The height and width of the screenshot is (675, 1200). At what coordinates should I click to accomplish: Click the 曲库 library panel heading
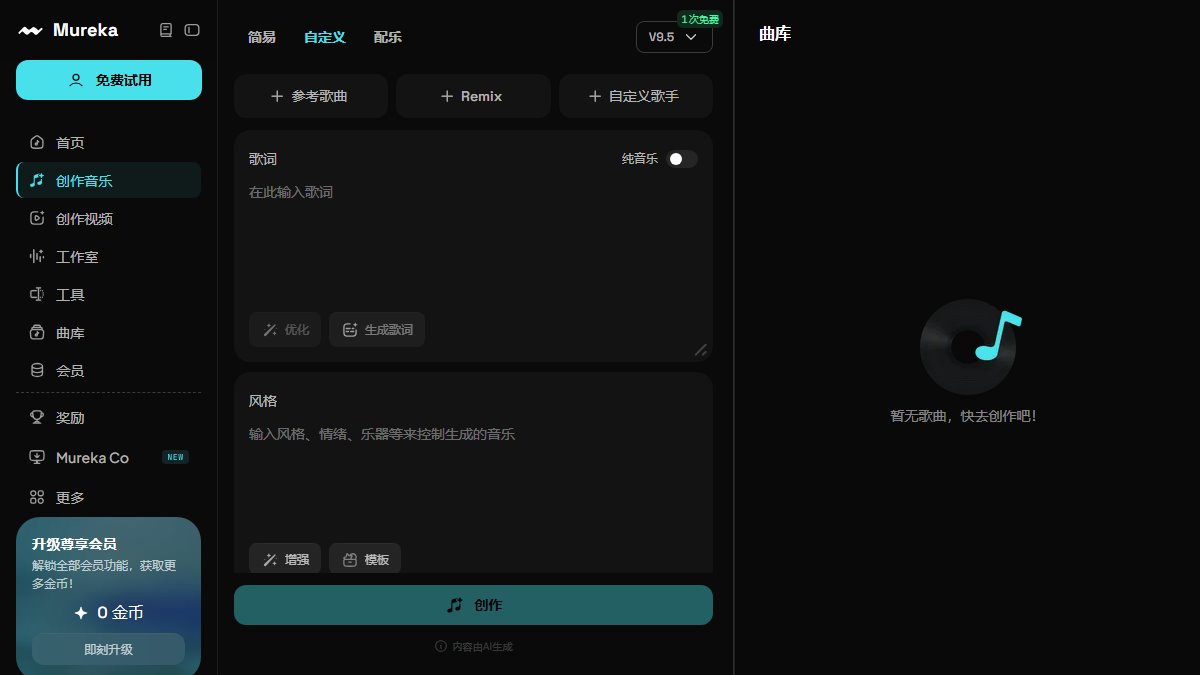[775, 34]
